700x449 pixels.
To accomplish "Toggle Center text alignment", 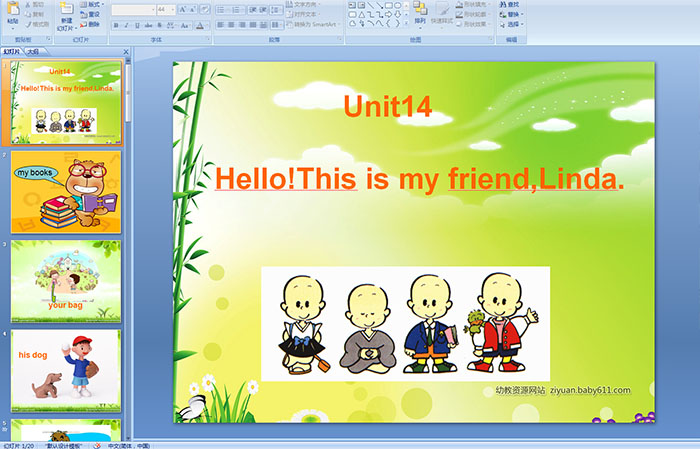I will [x=231, y=25].
